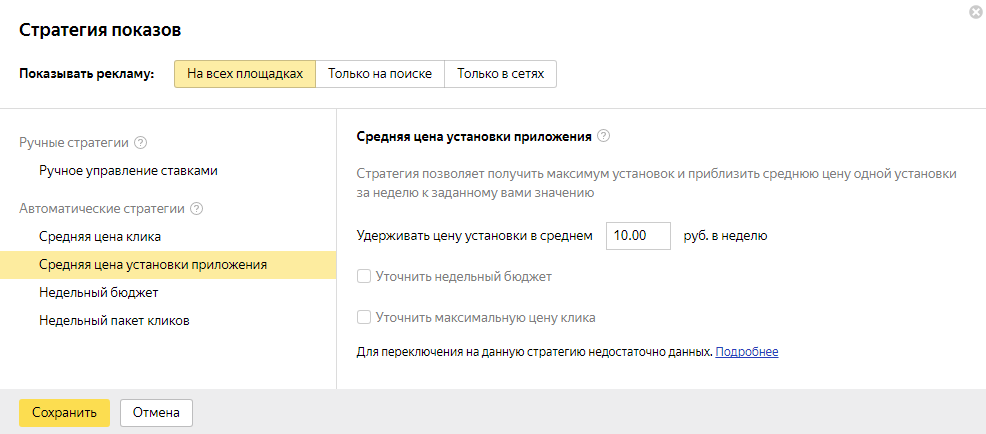The height and width of the screenshot is (434, 986).
Task: Select the На всех площадках option
Action: pos(245,75)
